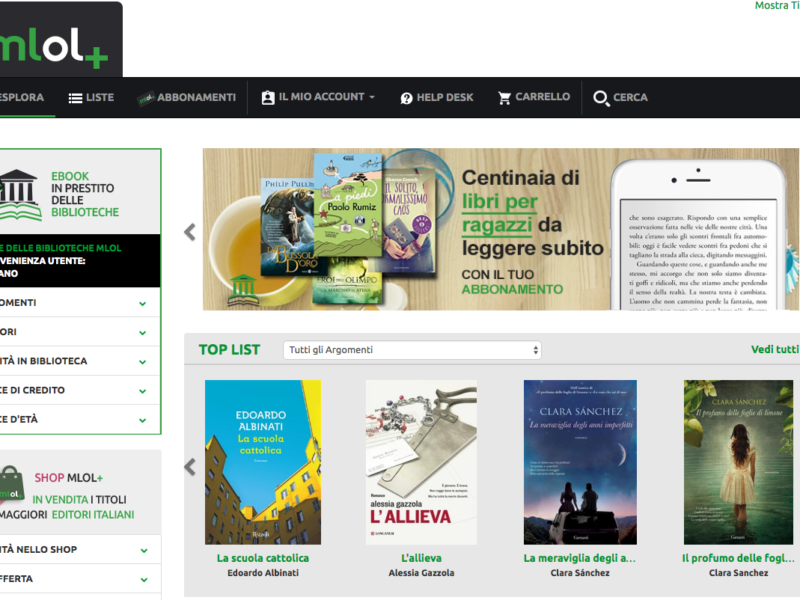Click the Help Desk question icon
The height and width of the screenshot is (600, 800).
coord(406,98)
